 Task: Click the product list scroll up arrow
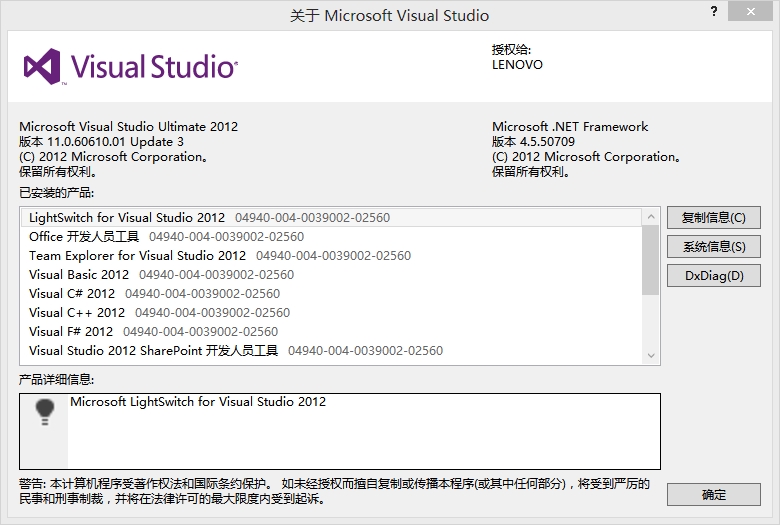651,216
